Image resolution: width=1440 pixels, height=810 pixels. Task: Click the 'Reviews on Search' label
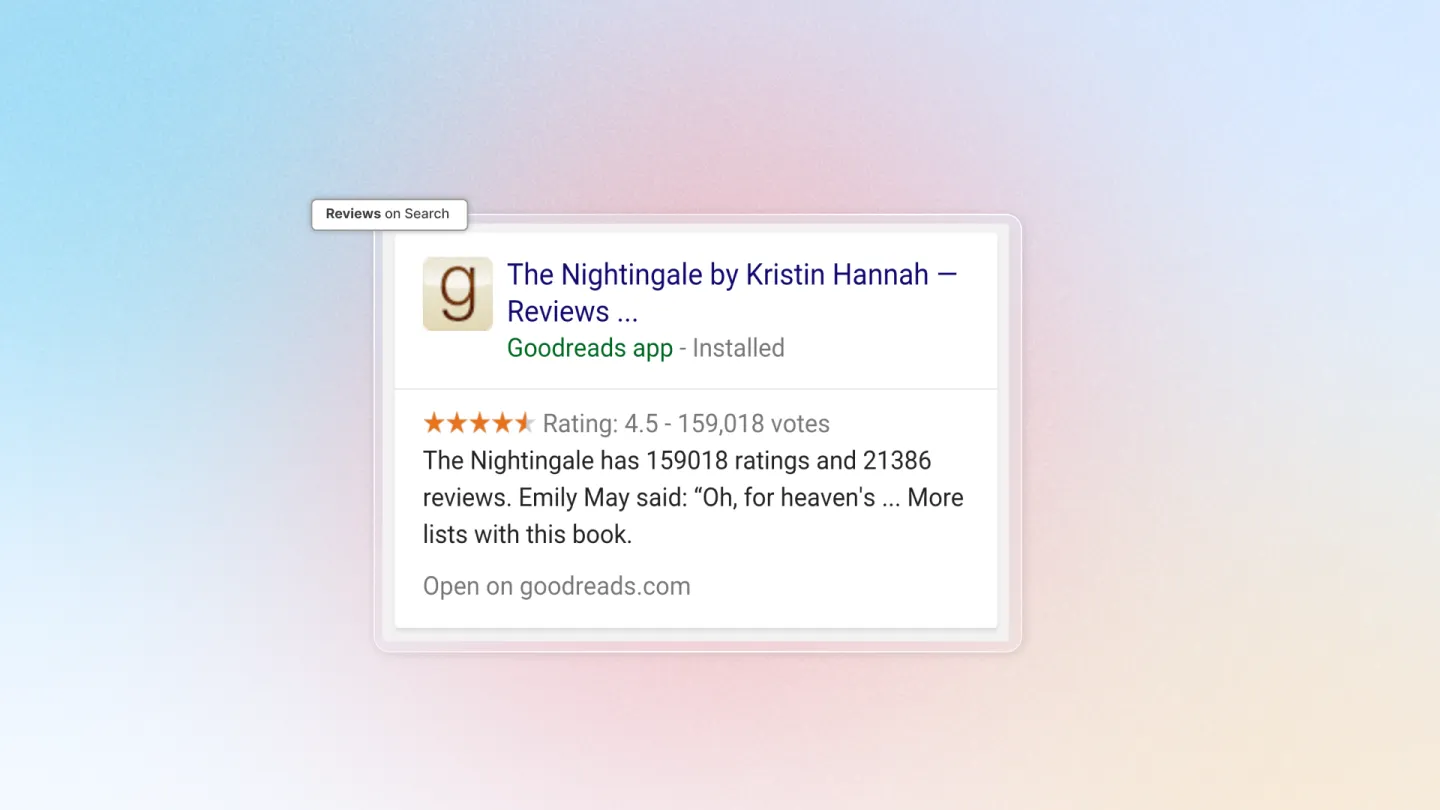pos(389,214)
